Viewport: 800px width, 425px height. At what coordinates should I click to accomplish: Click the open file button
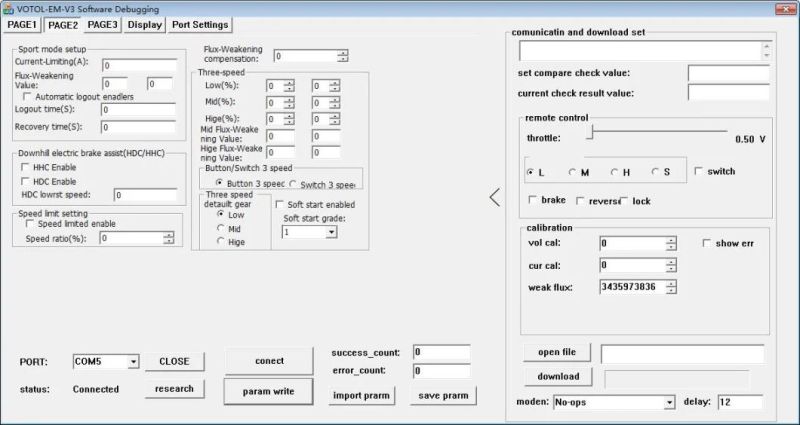[x=557, y=352]
